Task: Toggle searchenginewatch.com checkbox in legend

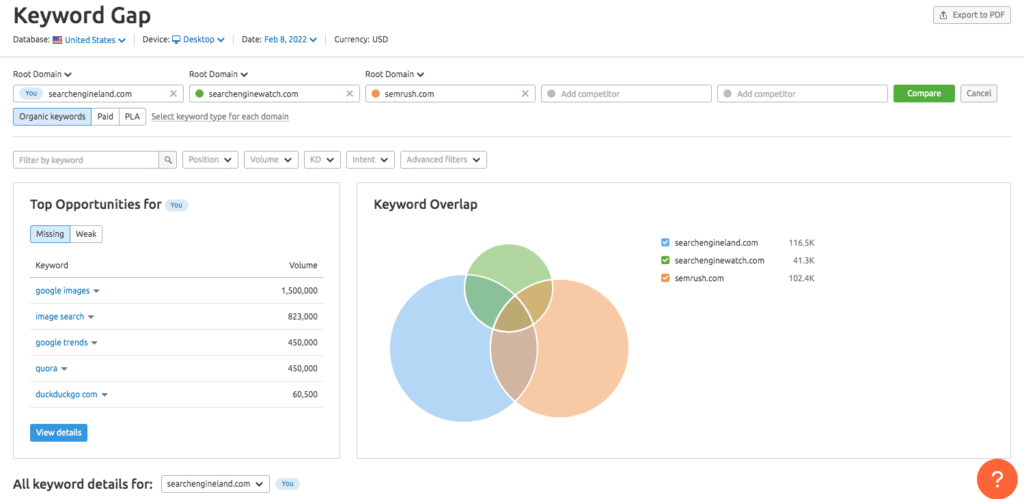Action: 665,260
